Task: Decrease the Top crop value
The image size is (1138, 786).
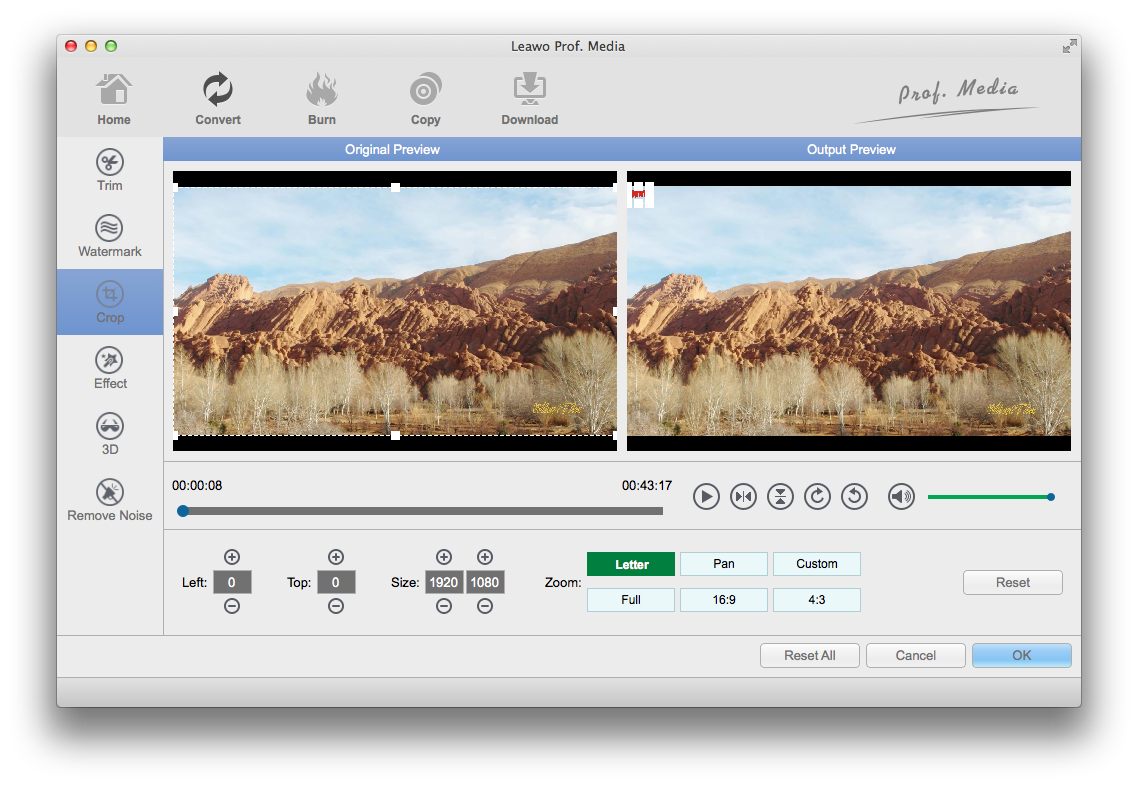Action: (336, 606)
